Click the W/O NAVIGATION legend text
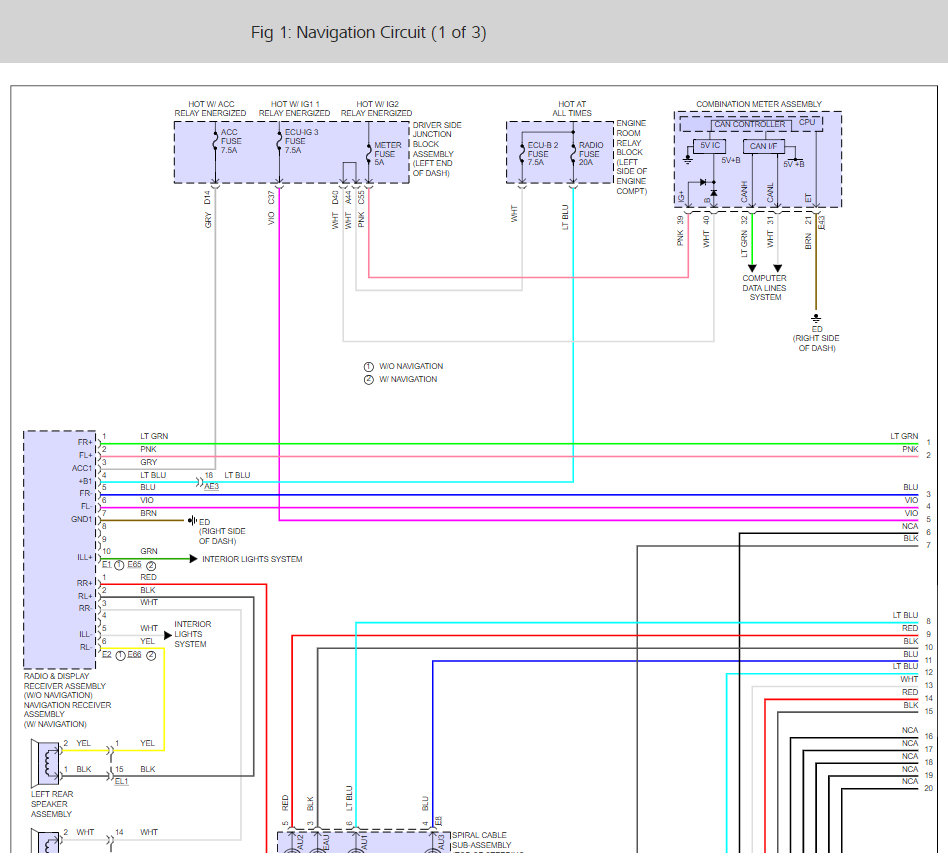Image resolution: width=948 pixels, height=868 pixels. [411, 366]
